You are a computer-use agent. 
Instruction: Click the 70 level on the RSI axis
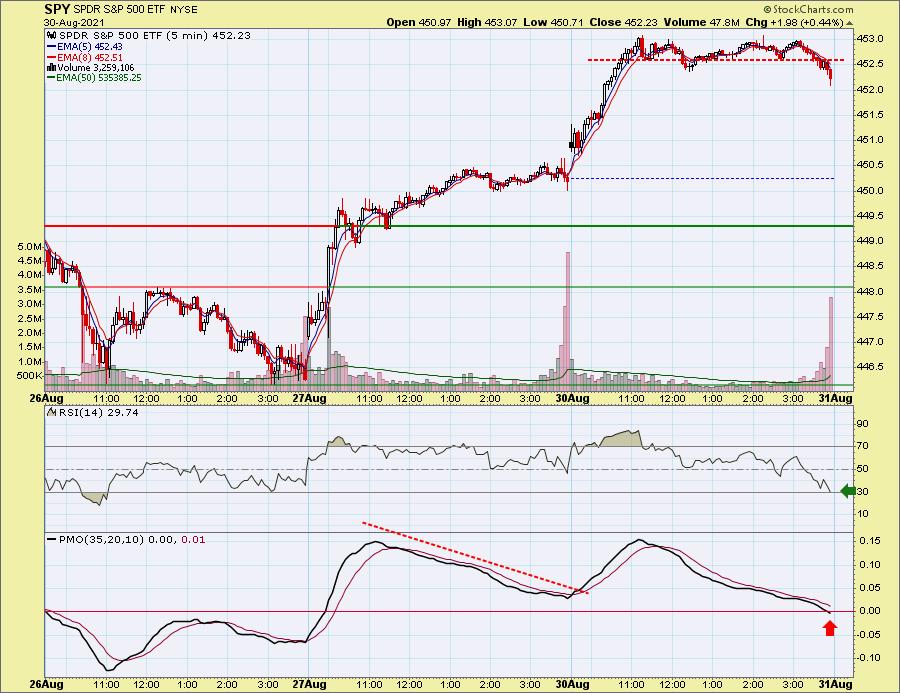tap(863, 446)
